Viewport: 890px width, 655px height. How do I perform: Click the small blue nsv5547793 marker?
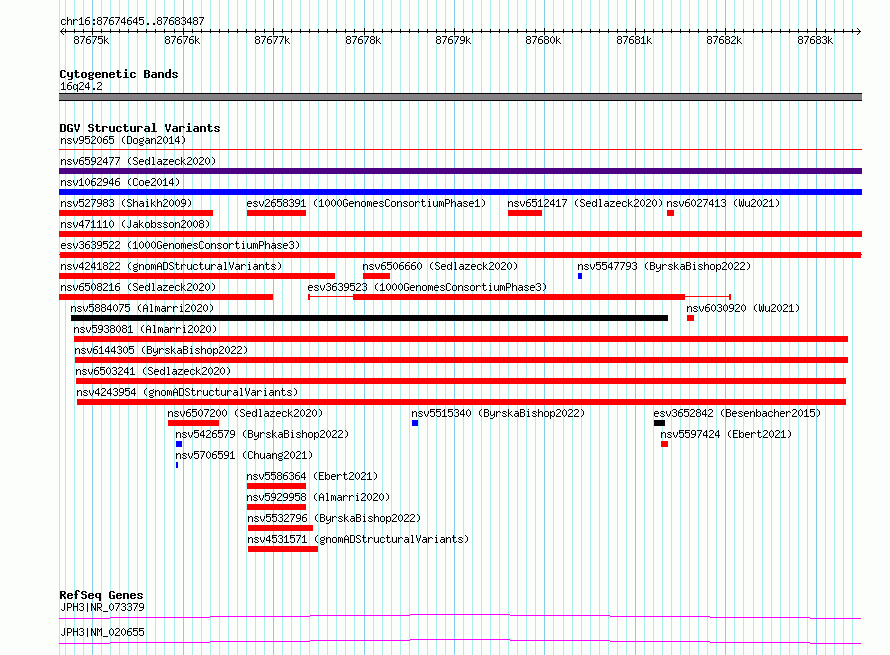point(580,276)
